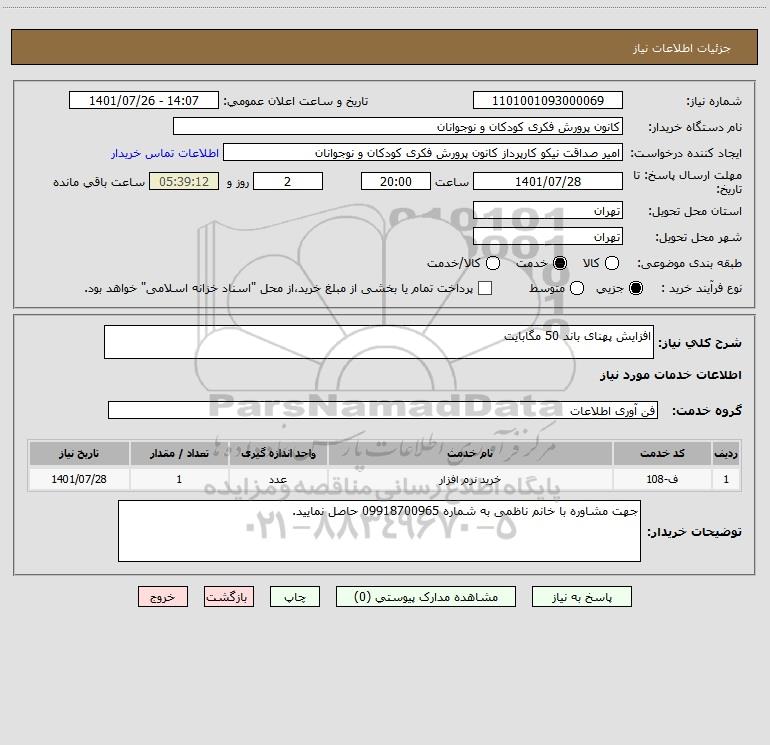Click the خروج exit button
The height and width of the screenshot is (745, 770).
163,597
